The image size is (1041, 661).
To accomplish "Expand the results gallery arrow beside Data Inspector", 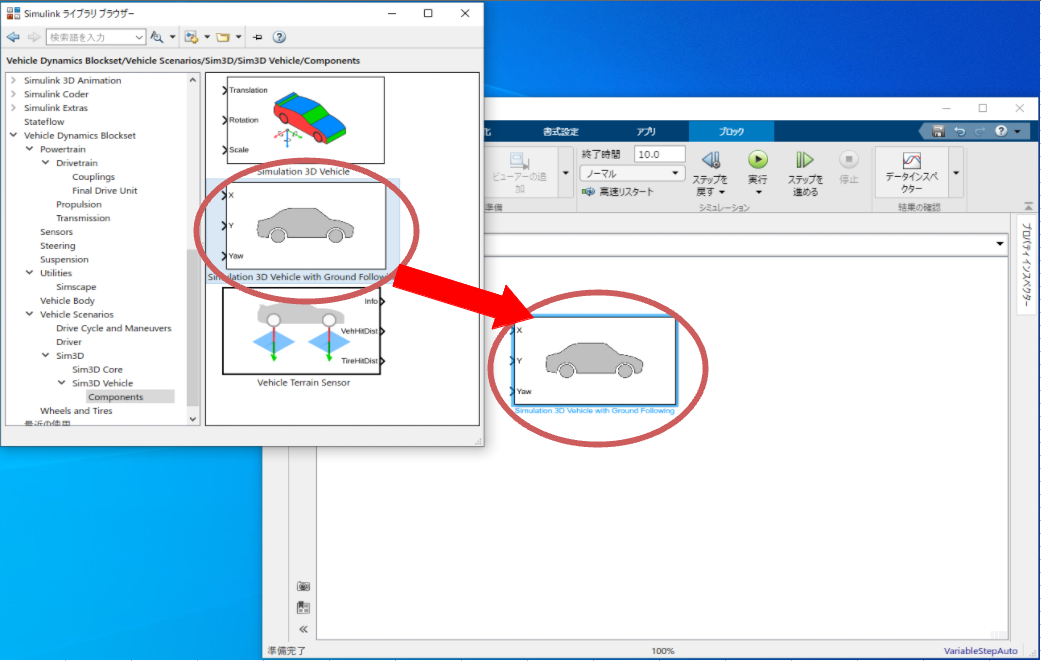I will click(956, 173).
